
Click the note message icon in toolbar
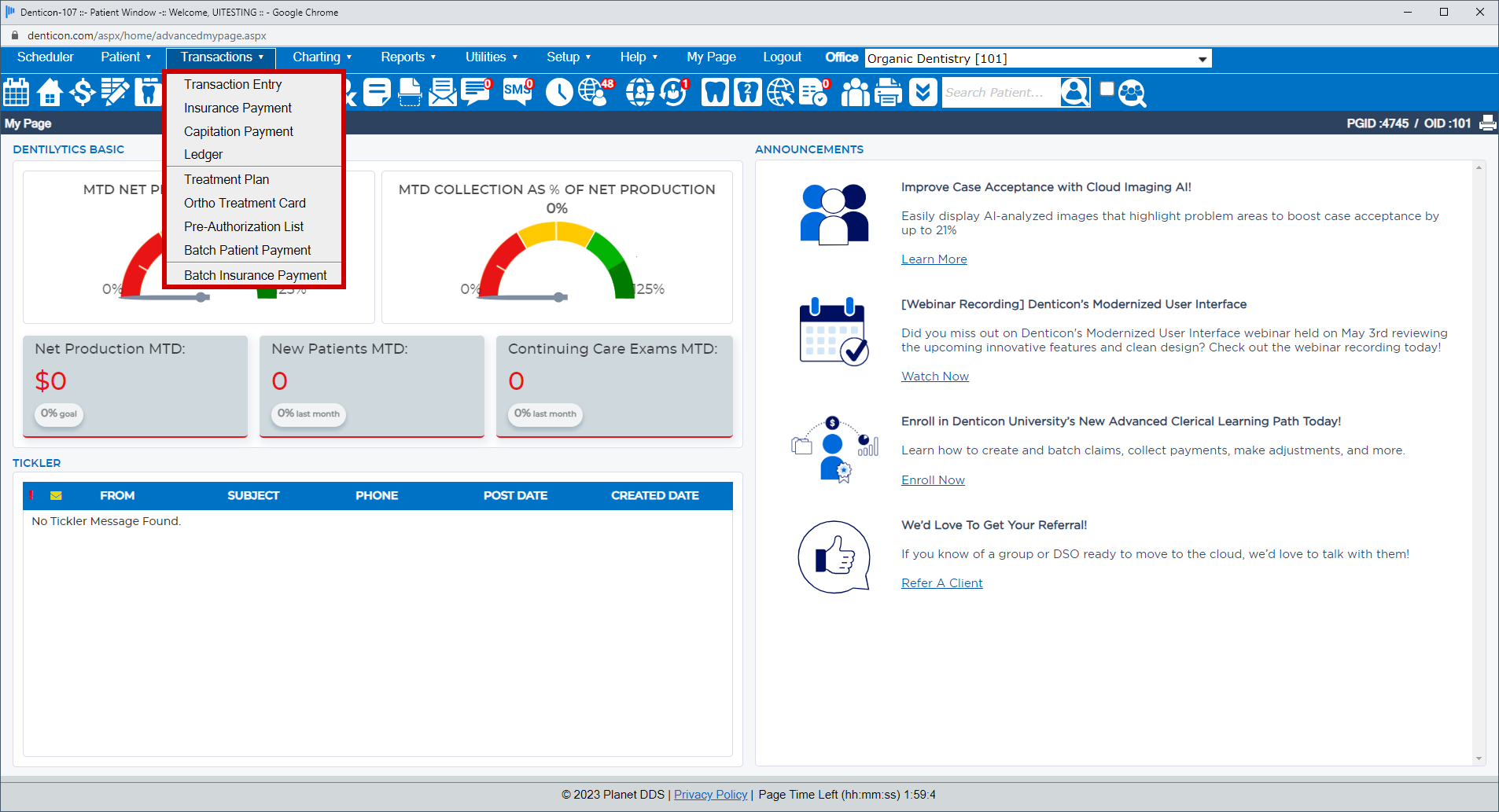pos(377,92)
